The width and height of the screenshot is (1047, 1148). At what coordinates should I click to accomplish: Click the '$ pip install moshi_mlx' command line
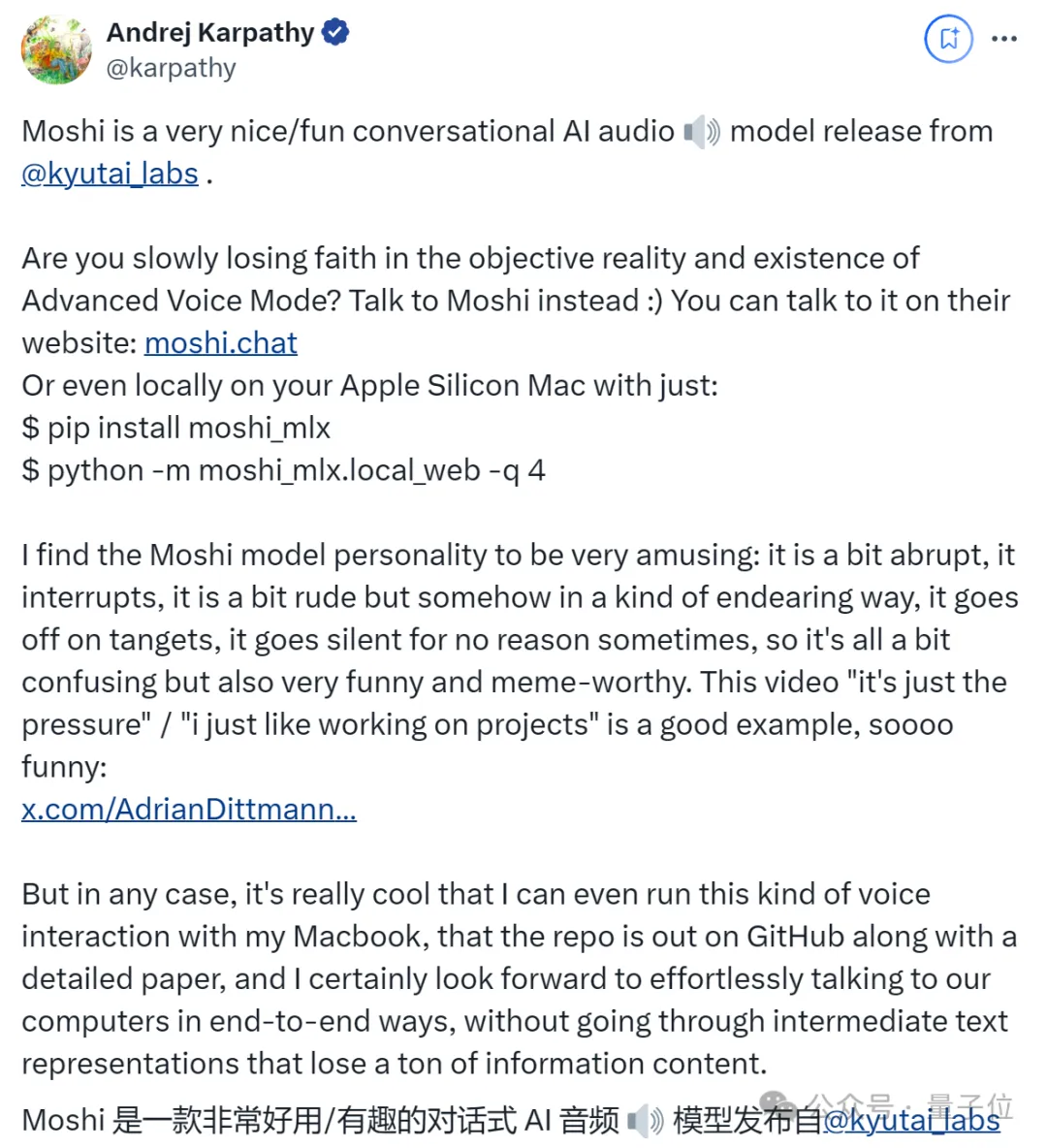[176, 428]
